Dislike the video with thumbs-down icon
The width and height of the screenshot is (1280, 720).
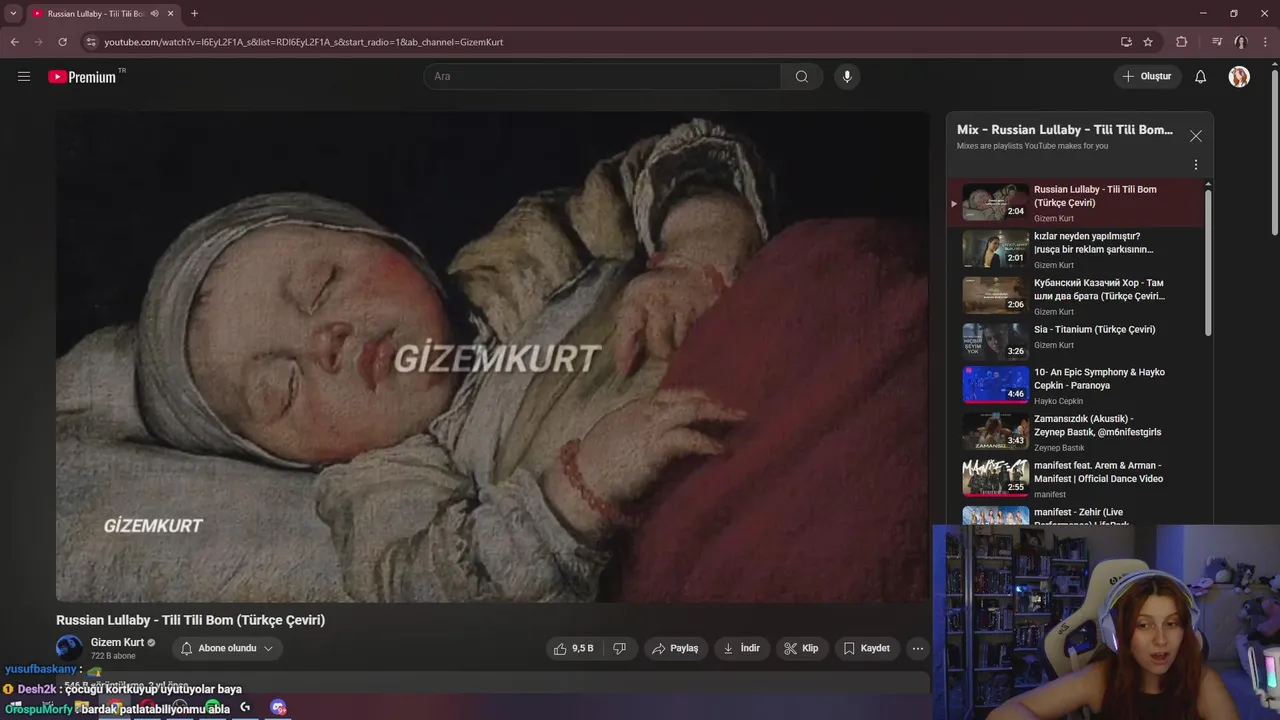click(619, 648)
